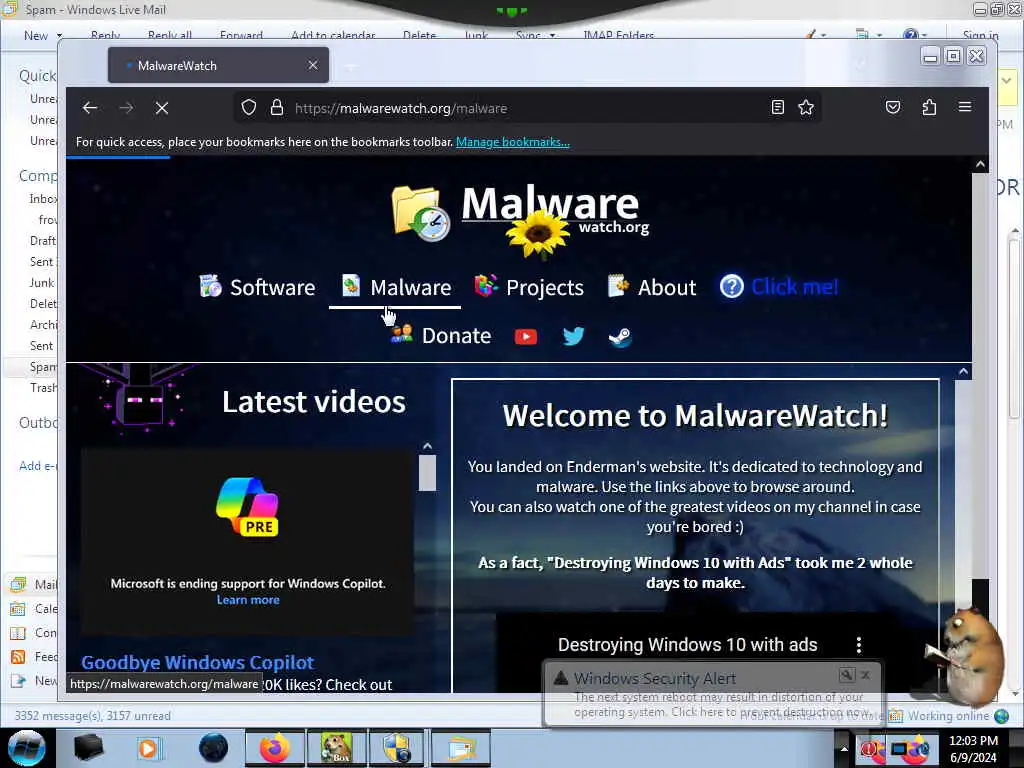Click the Windows Live Mail taskbar icon
This screenshot has width=1024, height=768.
point(460,748)
